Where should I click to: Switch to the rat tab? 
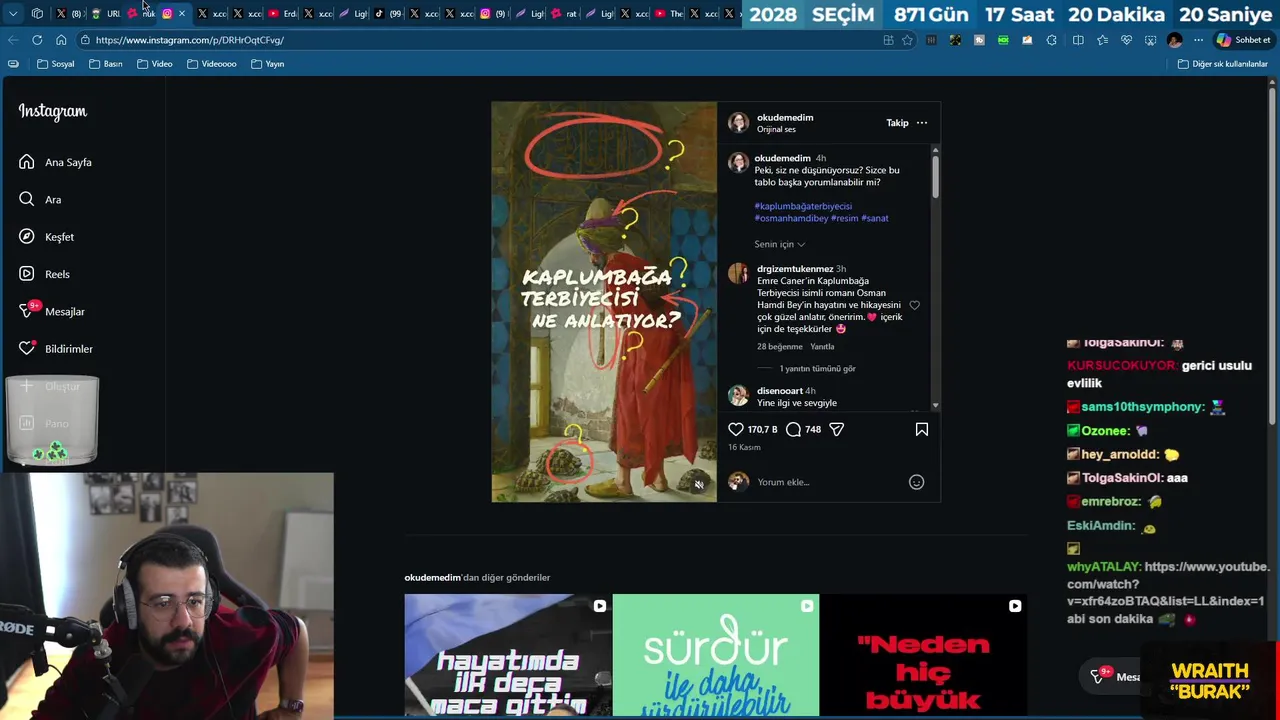pos(564,14)
